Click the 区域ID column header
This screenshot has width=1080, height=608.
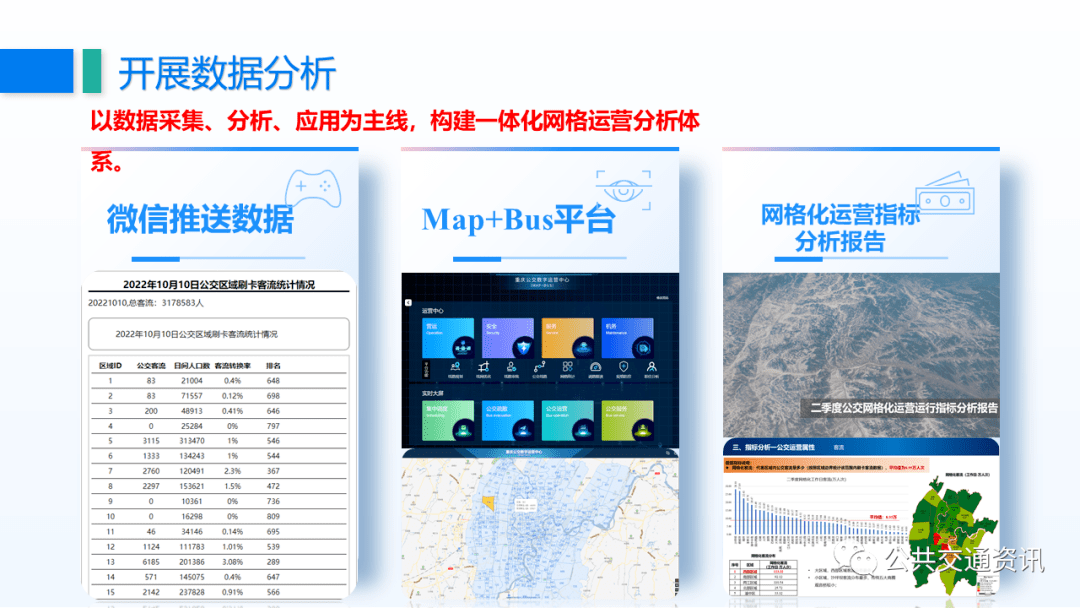point(110,366)
